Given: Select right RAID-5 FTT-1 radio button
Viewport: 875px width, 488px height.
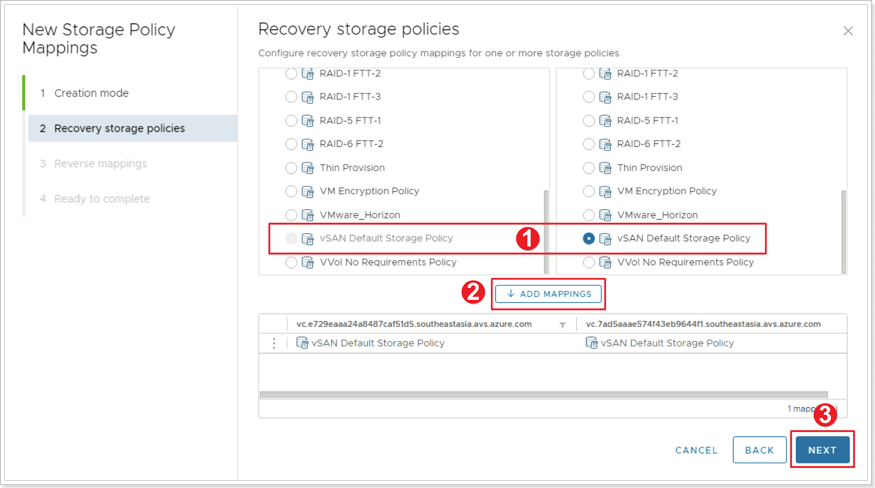Looking at the screenshot, I should coord(589,121).
